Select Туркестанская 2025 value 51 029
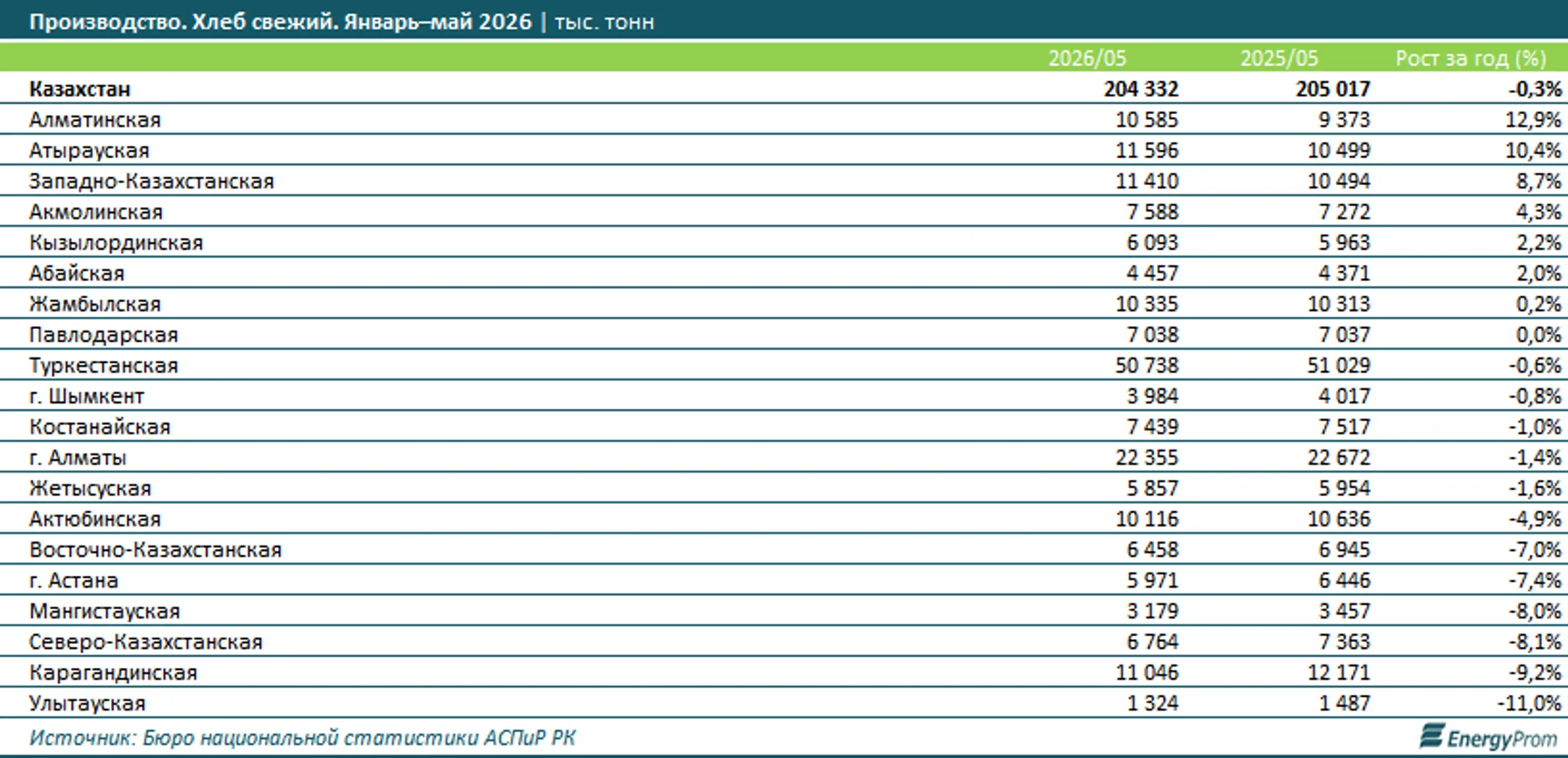Viewport: 1568px width, 758px height. [x=1339, y=365]
